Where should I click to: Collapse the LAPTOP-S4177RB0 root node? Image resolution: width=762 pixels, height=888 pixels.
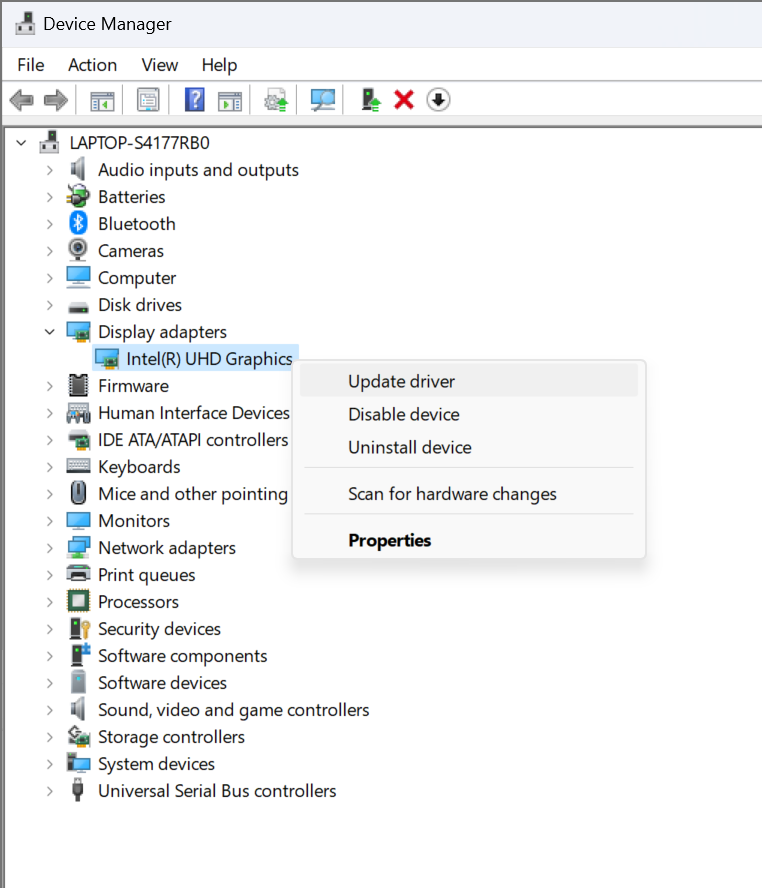tap(22, 143)
